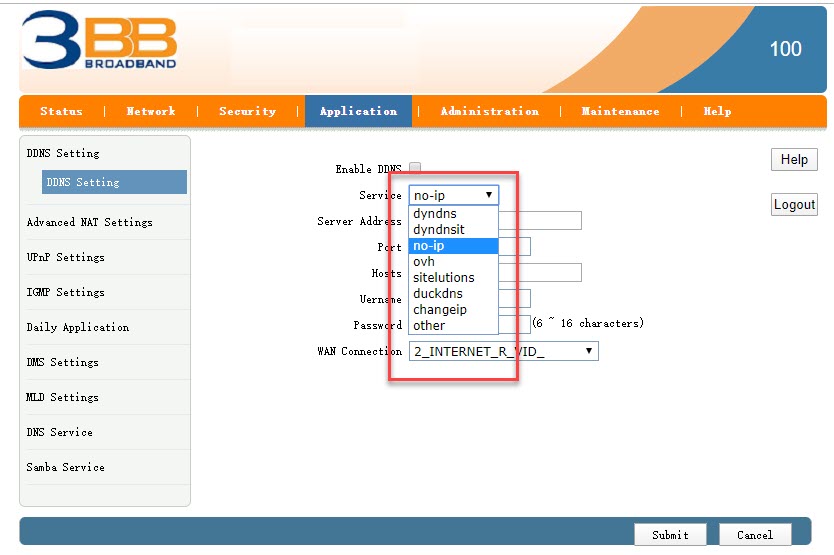Click the Logout button
The image size is (834, 555).
coord(794,204)
